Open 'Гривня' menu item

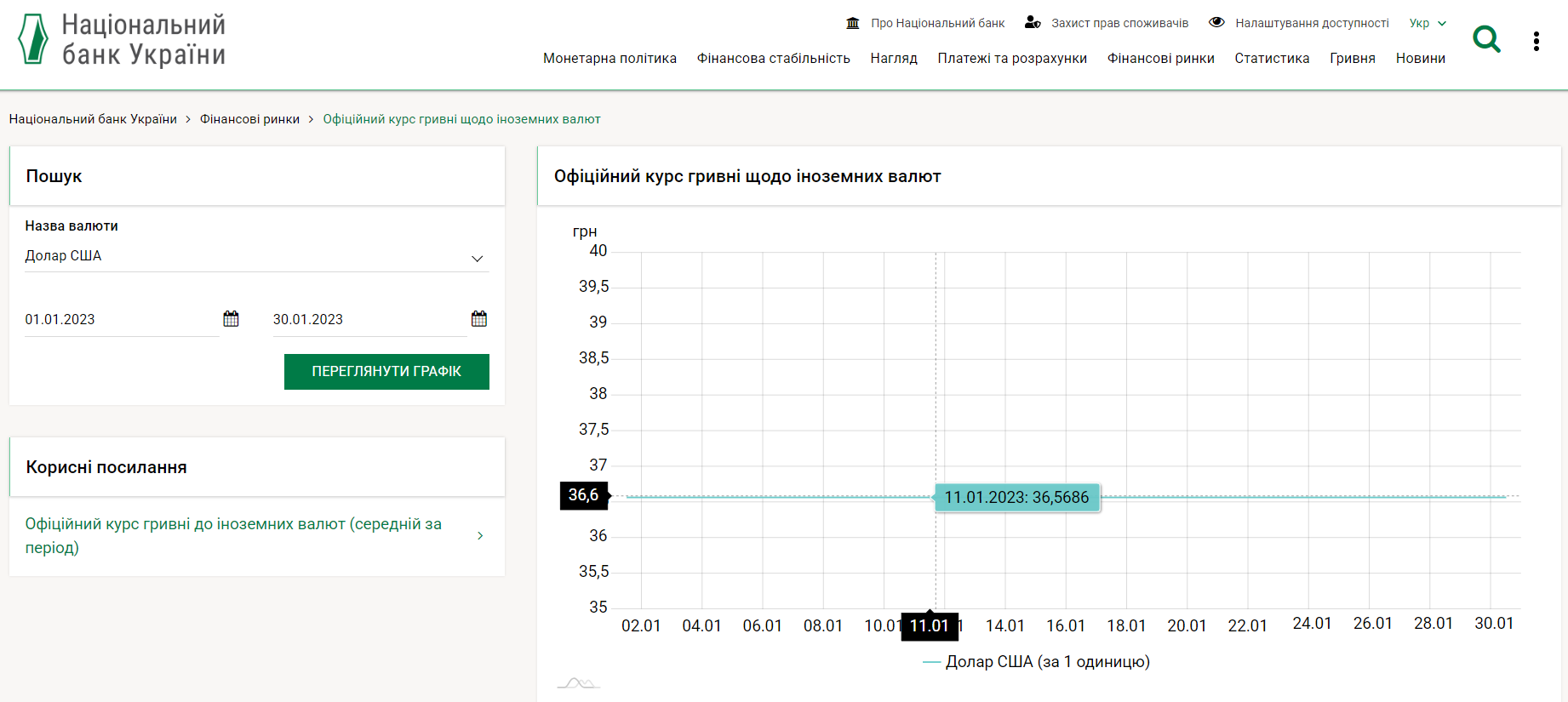click(x=1353, y=59)
